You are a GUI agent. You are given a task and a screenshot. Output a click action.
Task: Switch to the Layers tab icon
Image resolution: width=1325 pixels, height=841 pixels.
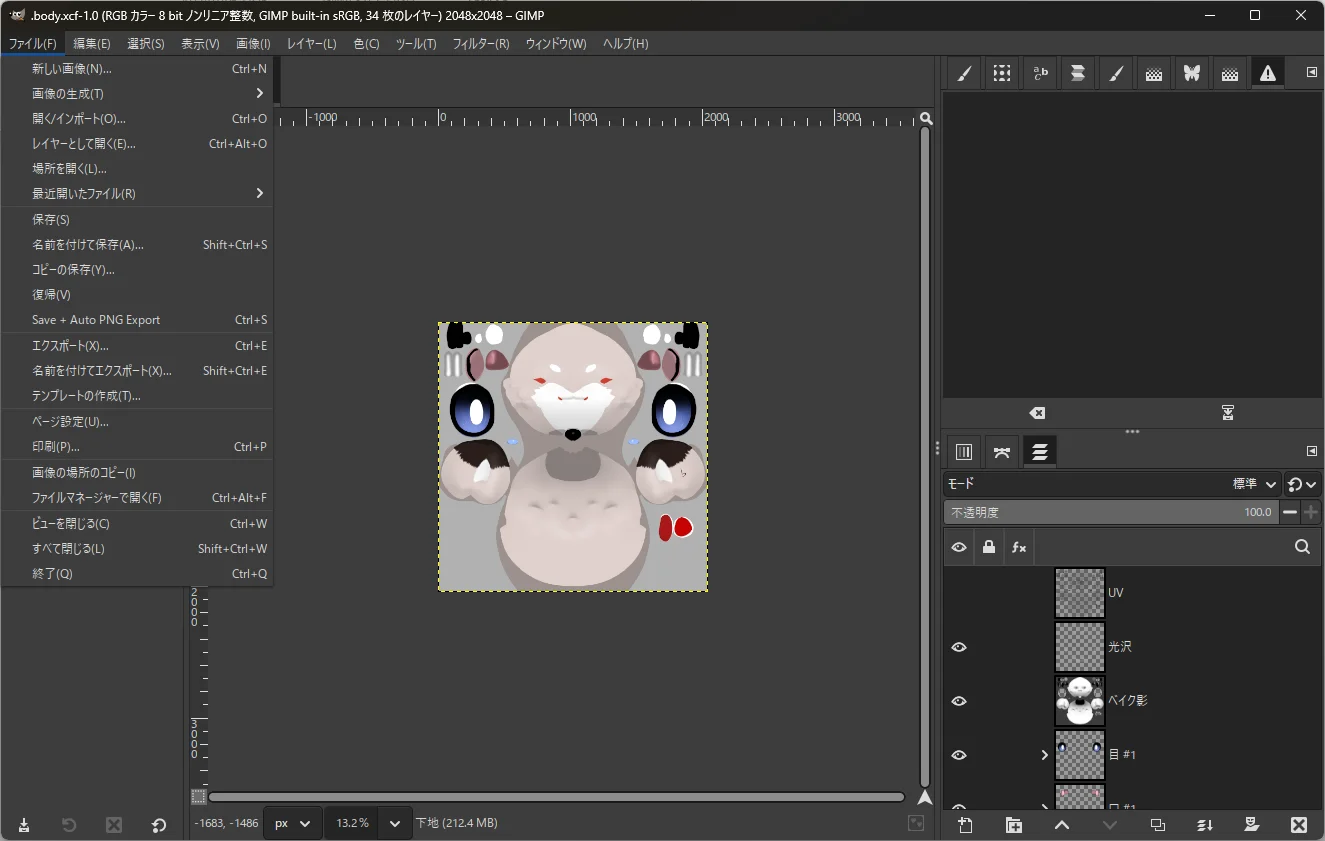[x=1040, y=452]
